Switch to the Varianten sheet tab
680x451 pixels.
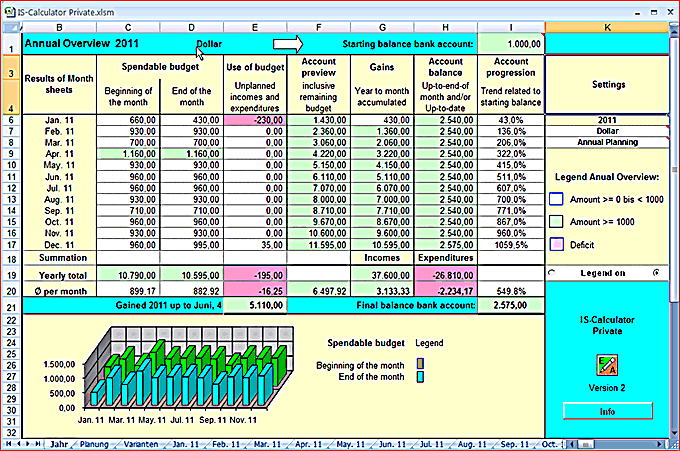(141, 444)
